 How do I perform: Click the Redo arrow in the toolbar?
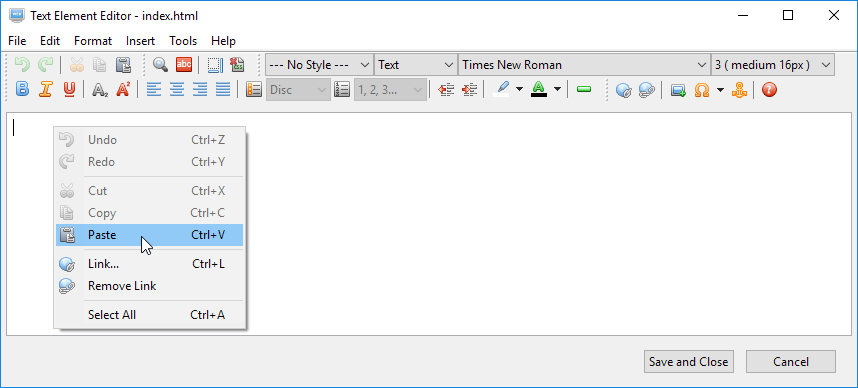click(x=45, y=65)
